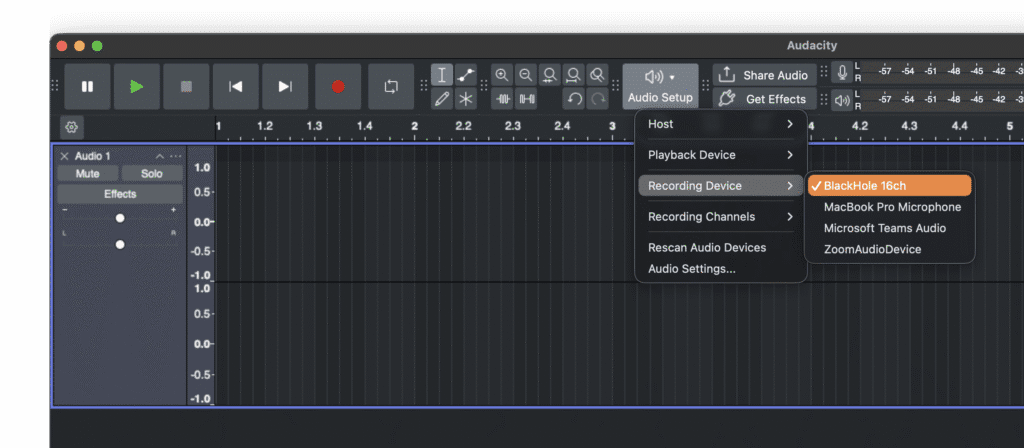Select the Draw pencil tool
This screenshot has width=1024, height=448.
(442, 99)
